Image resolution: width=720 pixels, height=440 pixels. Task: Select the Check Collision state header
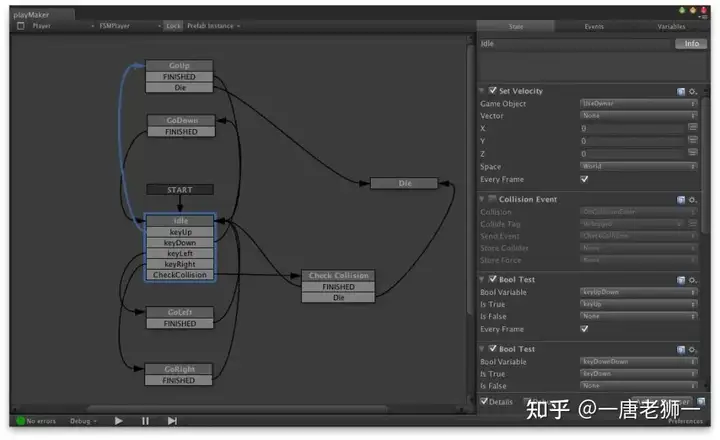(x=338, y=276)
